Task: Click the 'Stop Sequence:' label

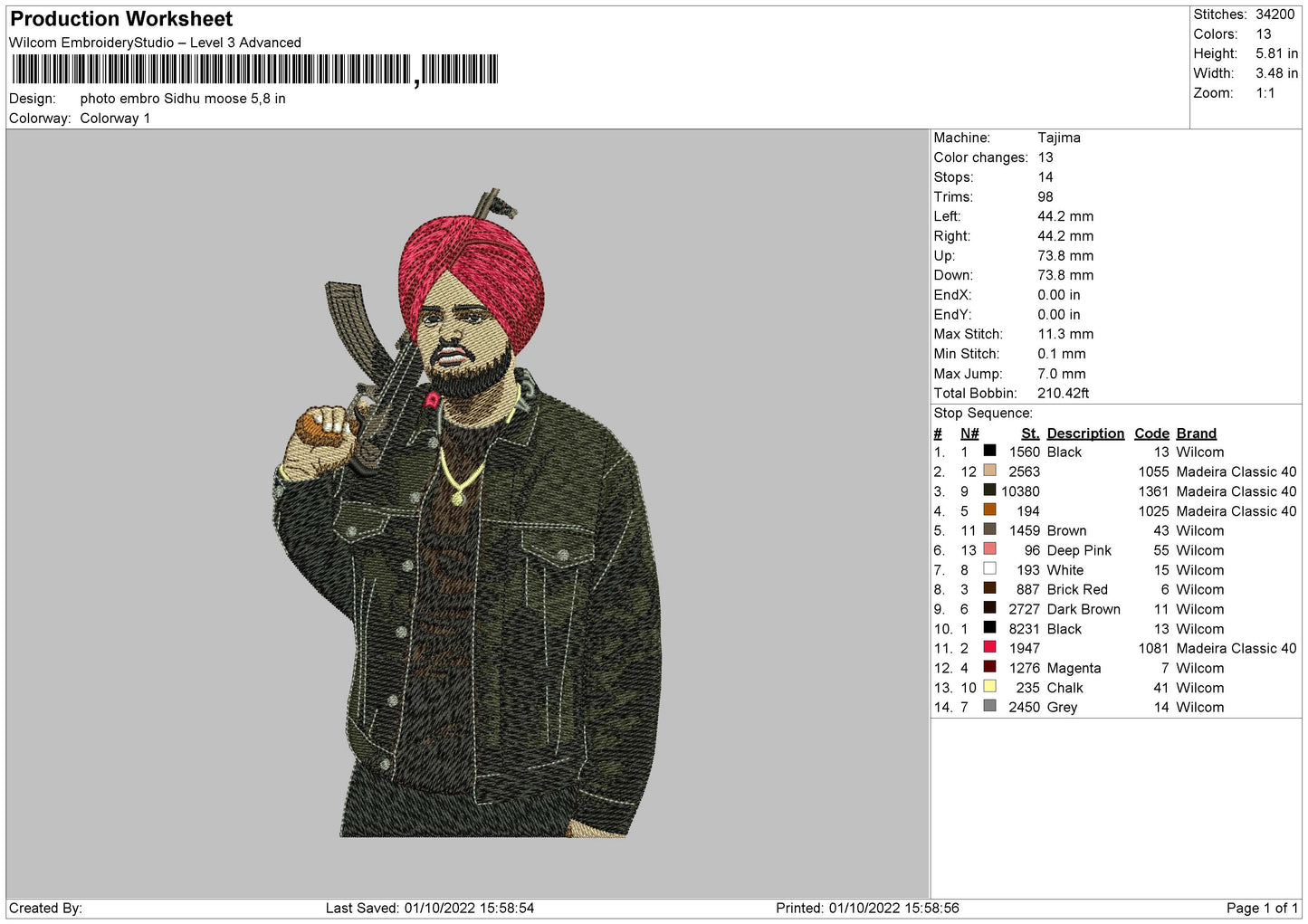Action: [x=983, y=414]
